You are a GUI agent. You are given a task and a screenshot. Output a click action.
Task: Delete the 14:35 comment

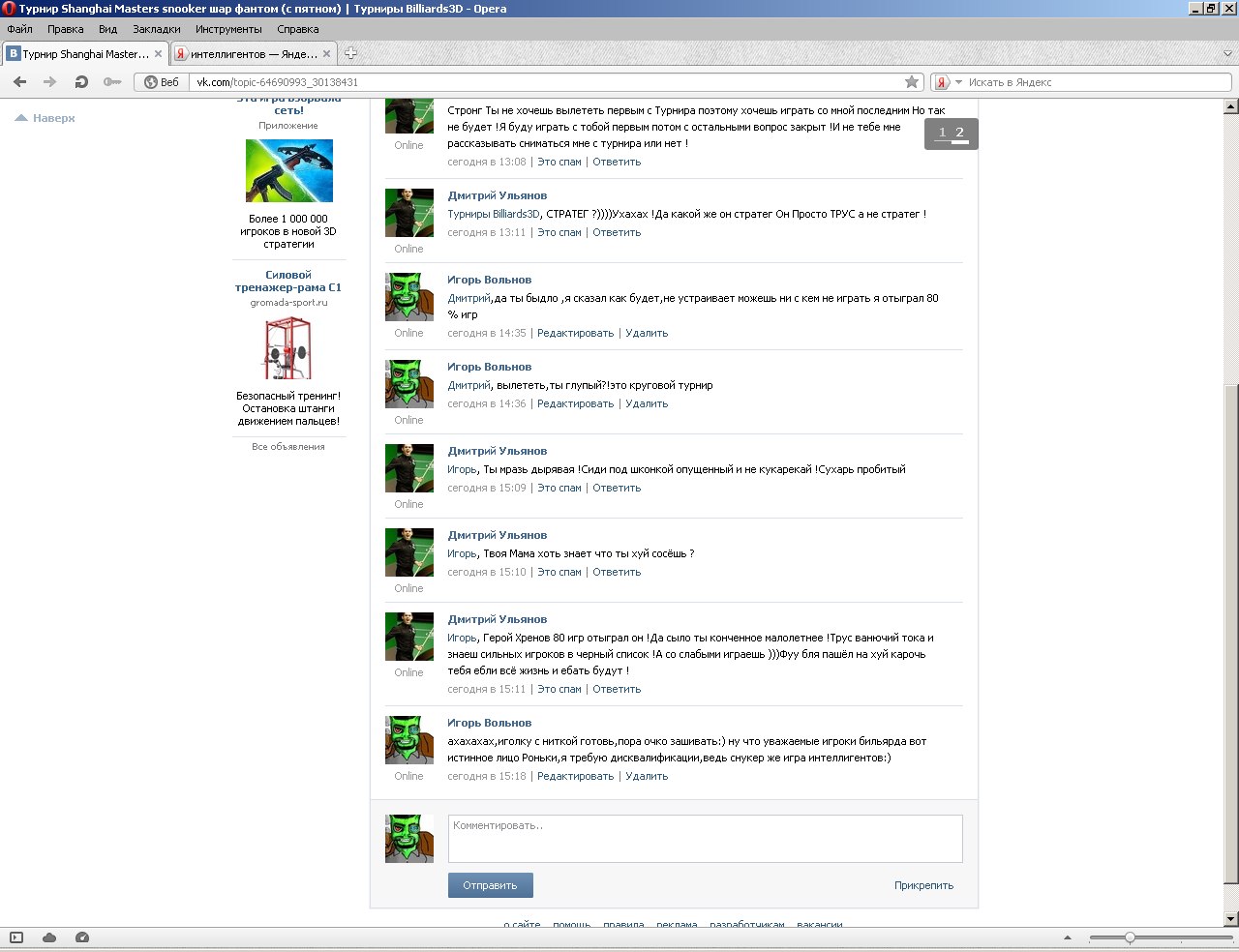[647, 333]
